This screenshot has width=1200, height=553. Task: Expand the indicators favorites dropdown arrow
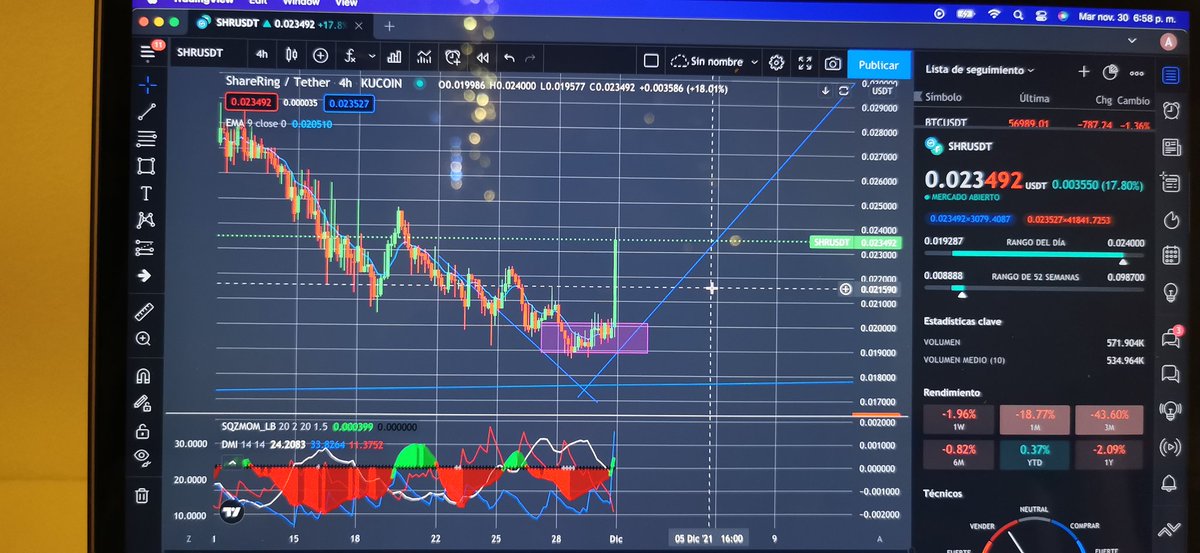pos(372,57)
